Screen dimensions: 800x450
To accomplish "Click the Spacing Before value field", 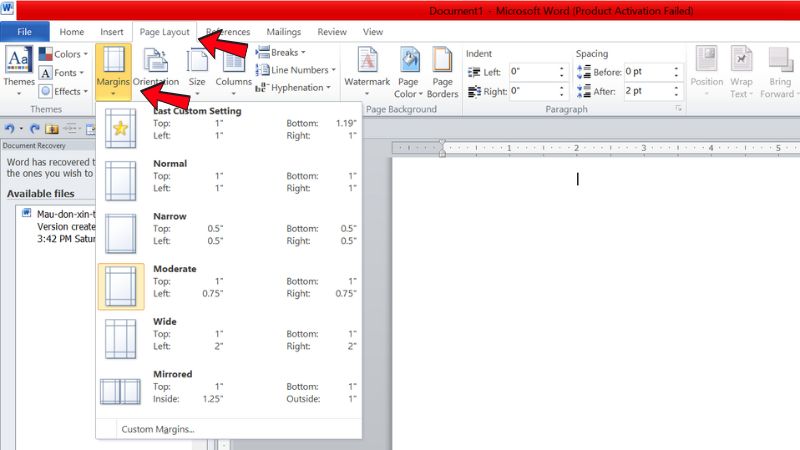I will pyautogui.click(x=647, y=72).
